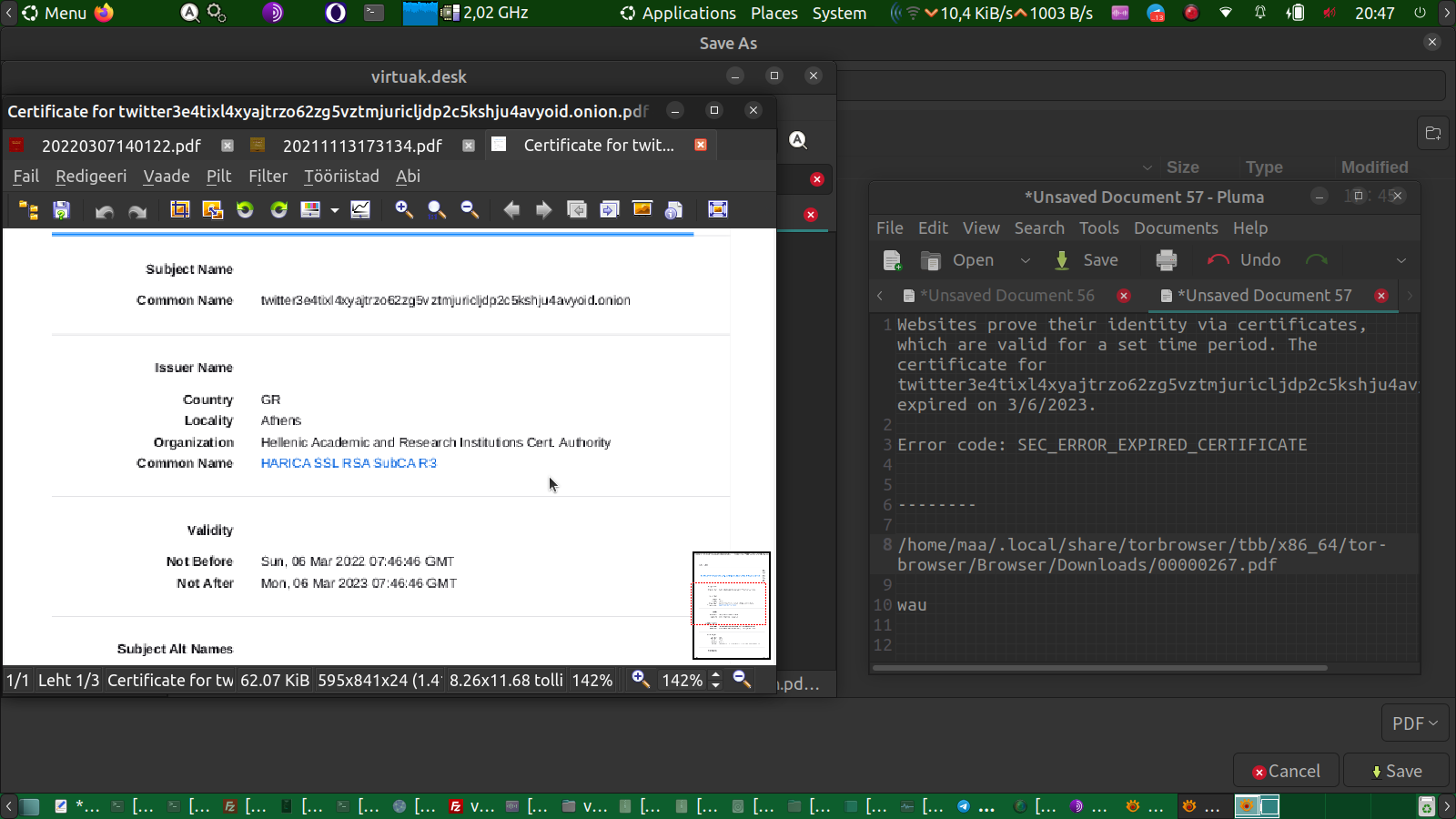Zoom out with the status bar magnifier
Image resolution: width=1456 pixels, height=819 pixels.
pyautogui.click(x=743, y=680)
